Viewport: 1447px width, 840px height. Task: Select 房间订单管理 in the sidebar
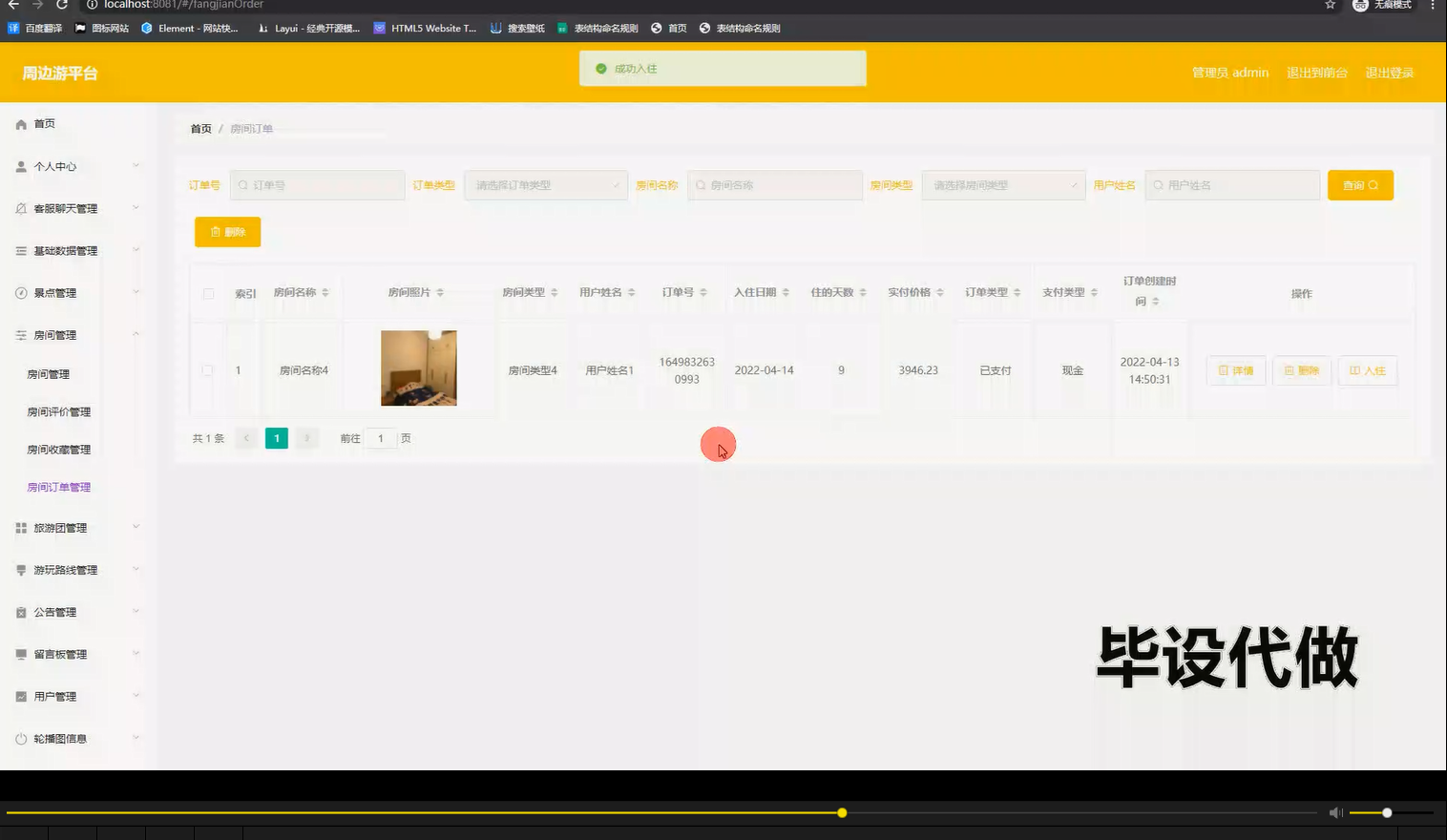tap(58, 487)
